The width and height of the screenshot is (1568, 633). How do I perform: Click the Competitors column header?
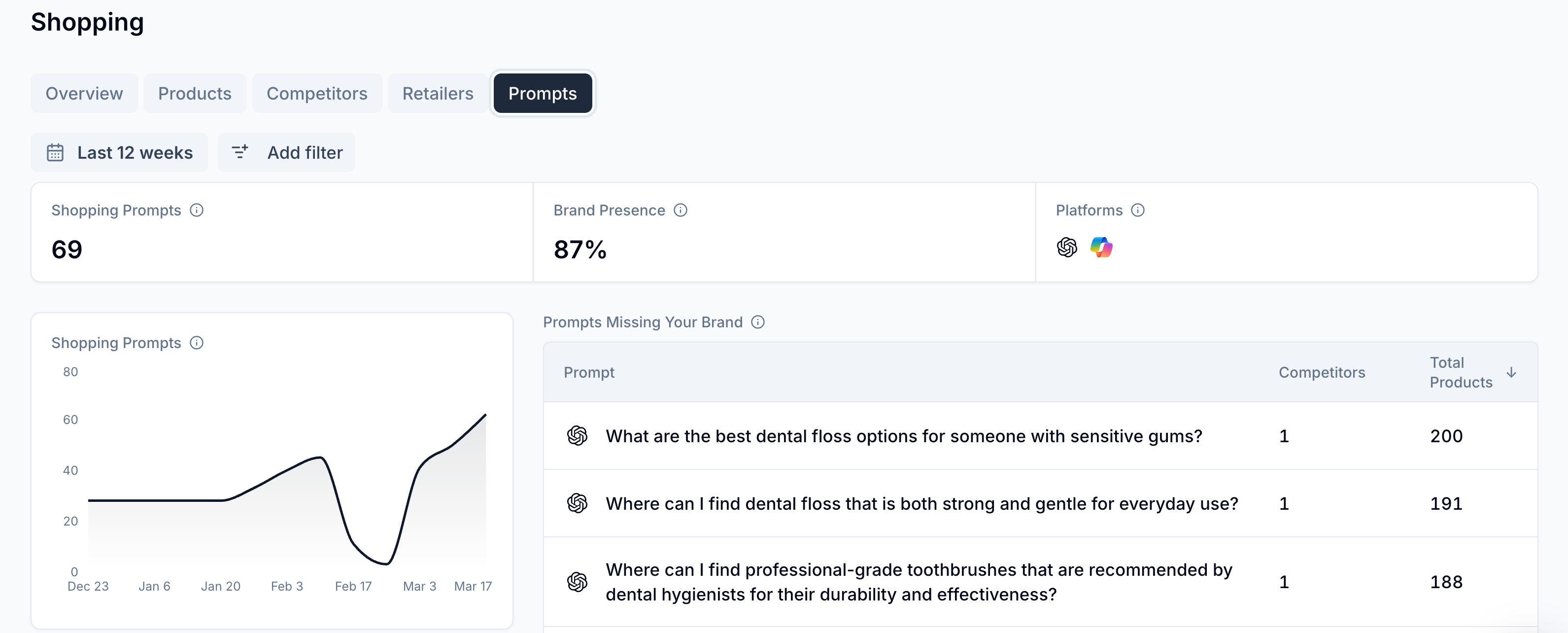(x=1322, y=372)
